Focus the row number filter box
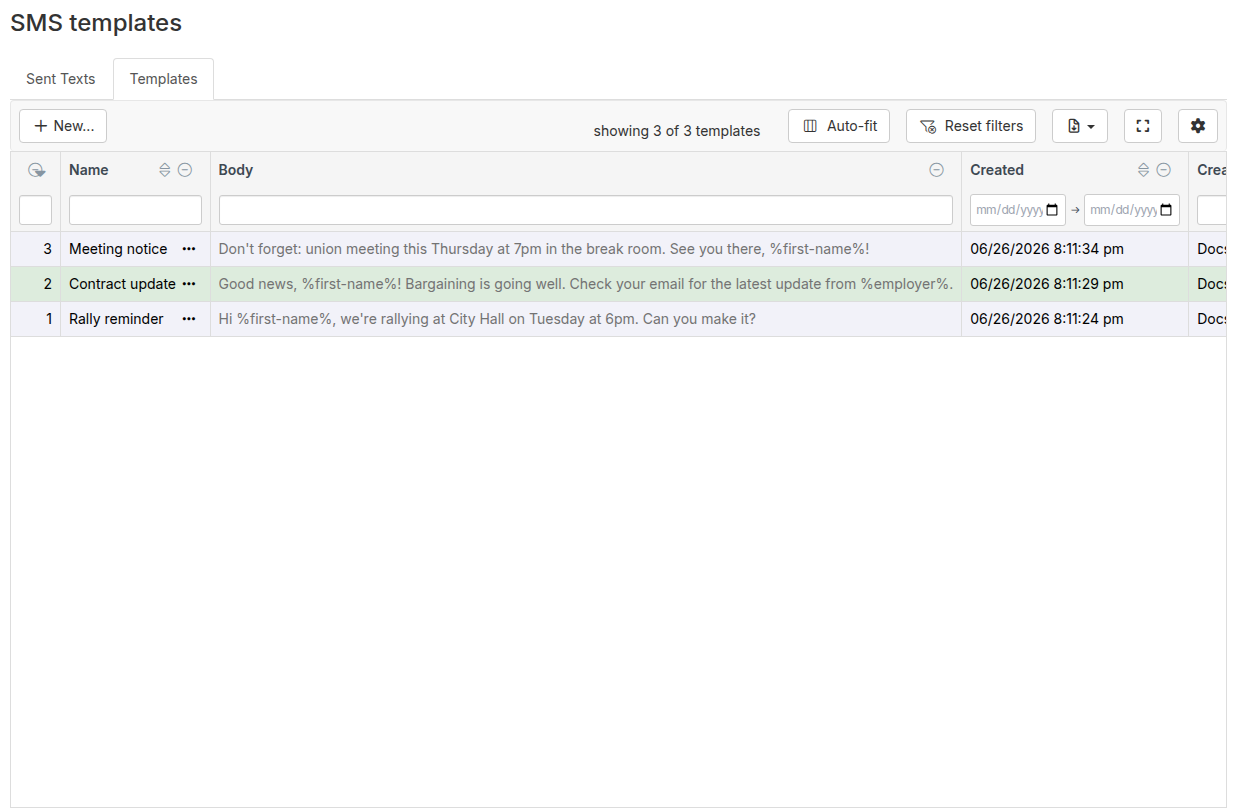 tap(36, 210)
